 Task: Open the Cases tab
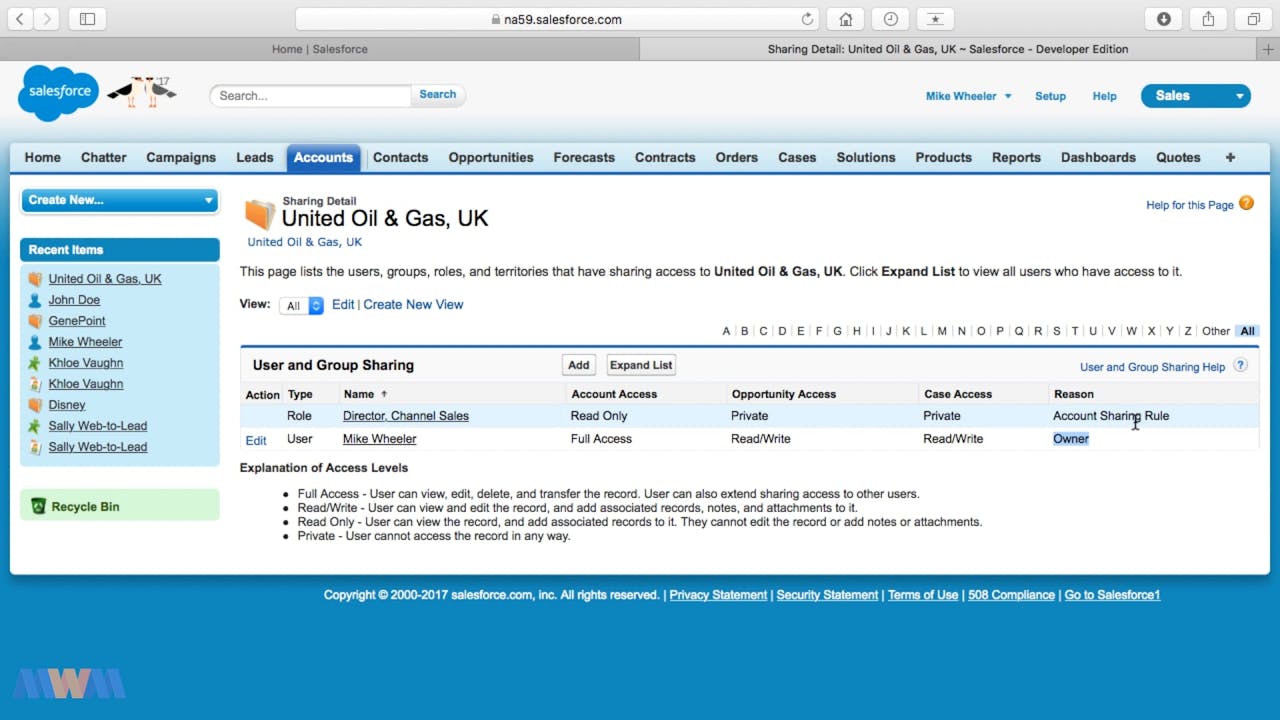797,157
